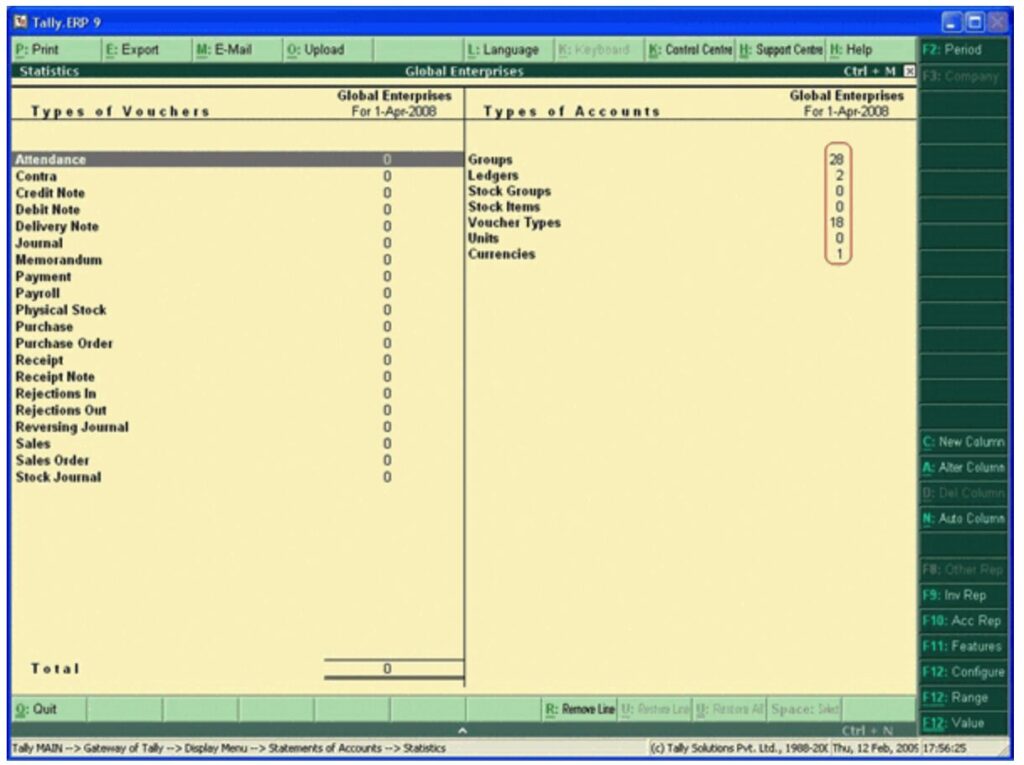The image size is (1024, 765).
Task: Open the M: E-Mail option
Action: pos(237,50)
